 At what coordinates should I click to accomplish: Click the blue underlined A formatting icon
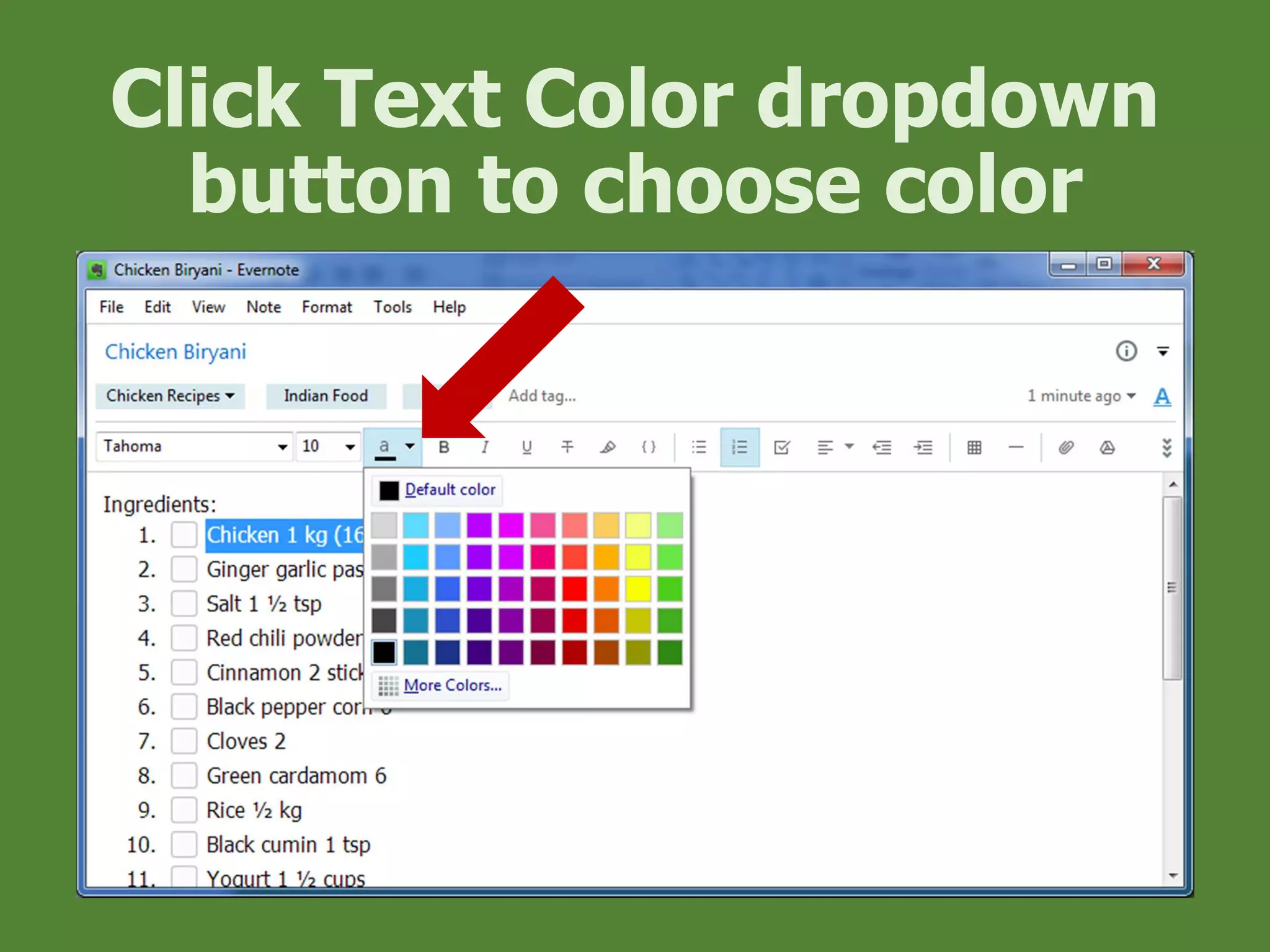(1162, 396)
